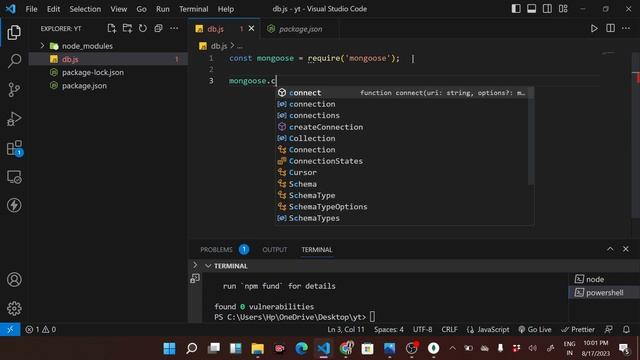
Task: Open the Extensions view
Action: click(x=14, y=148)
